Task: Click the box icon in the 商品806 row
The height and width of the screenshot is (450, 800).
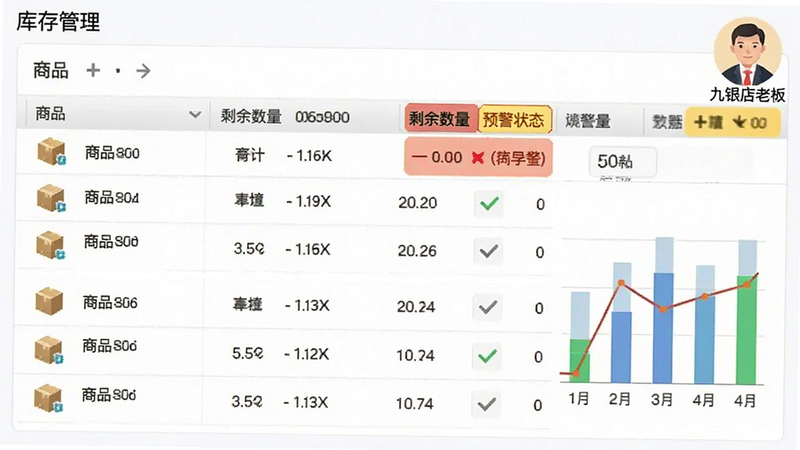Action: [49, 301]
